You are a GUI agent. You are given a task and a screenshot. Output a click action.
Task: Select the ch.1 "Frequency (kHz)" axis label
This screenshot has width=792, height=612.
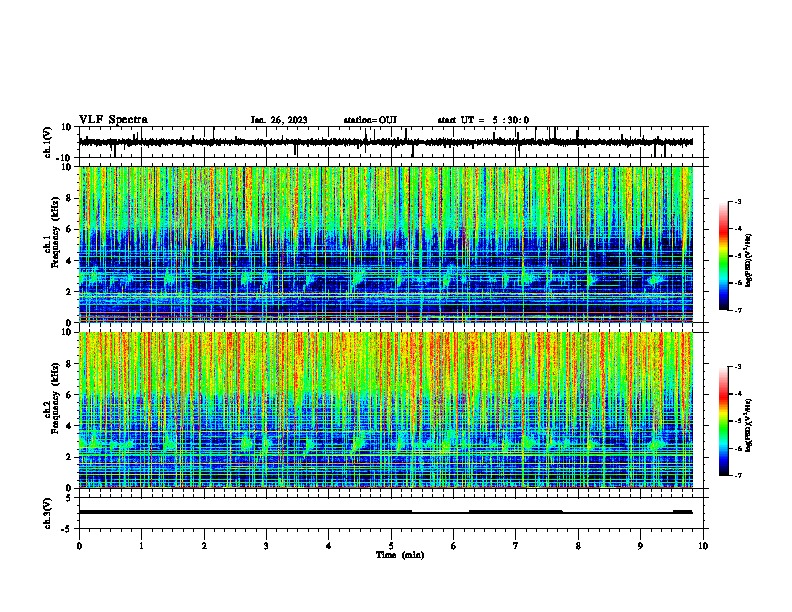56,233
